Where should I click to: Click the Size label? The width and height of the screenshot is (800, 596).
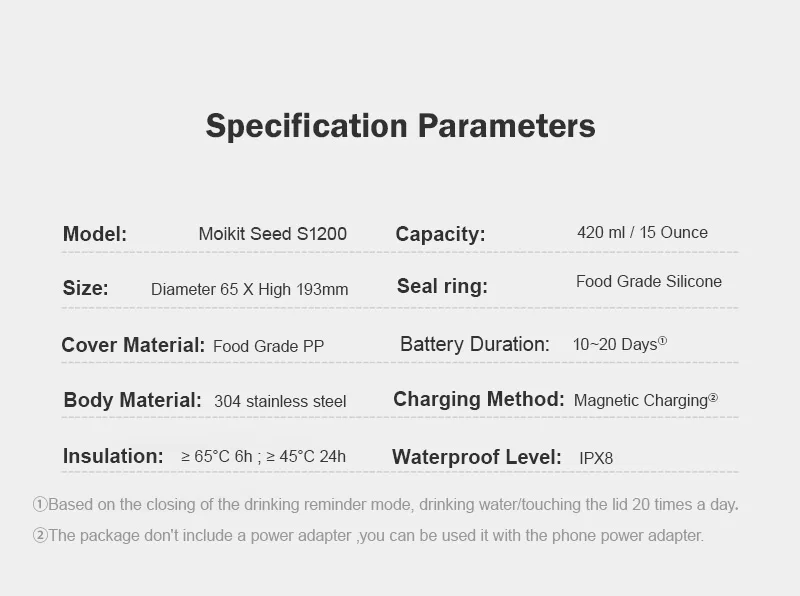(x=86, y=288)
